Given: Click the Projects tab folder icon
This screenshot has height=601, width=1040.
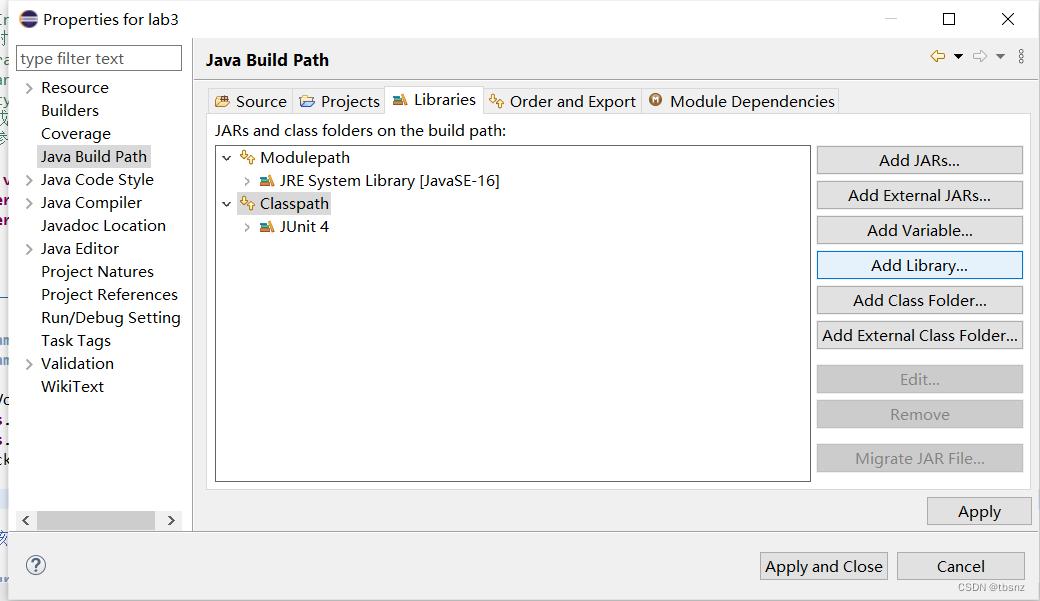Looking at the screenshot, I should point(307,101).
